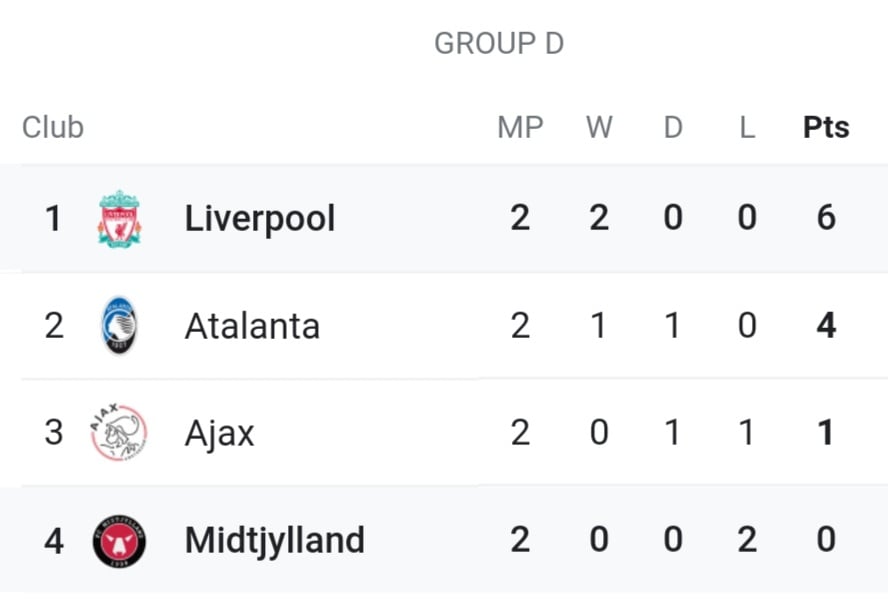Click the Midtjylland club badge icon

(x=119, y=541)
